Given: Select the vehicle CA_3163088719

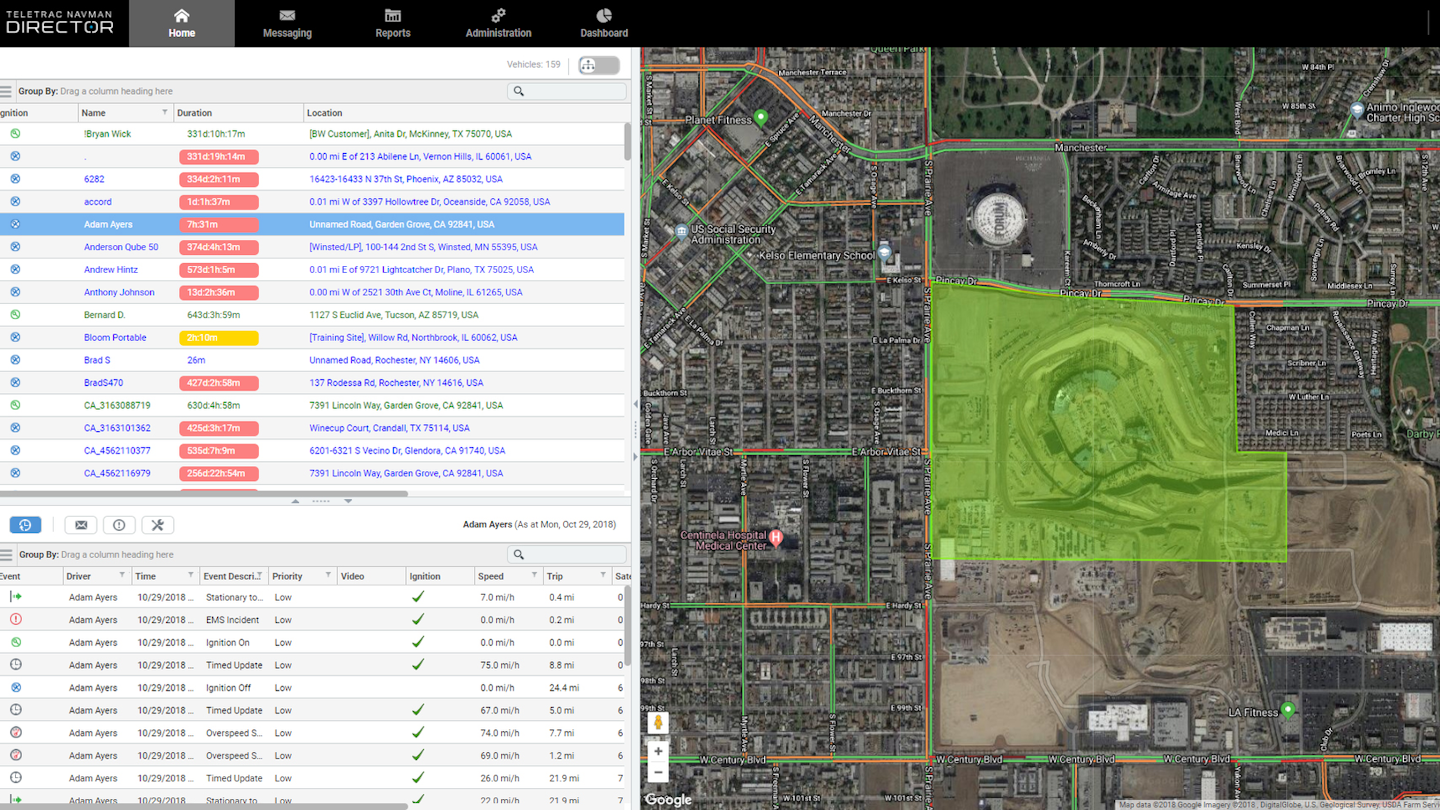Looking at the screenshot, I should pyautogui.click(x=117, y=406).
